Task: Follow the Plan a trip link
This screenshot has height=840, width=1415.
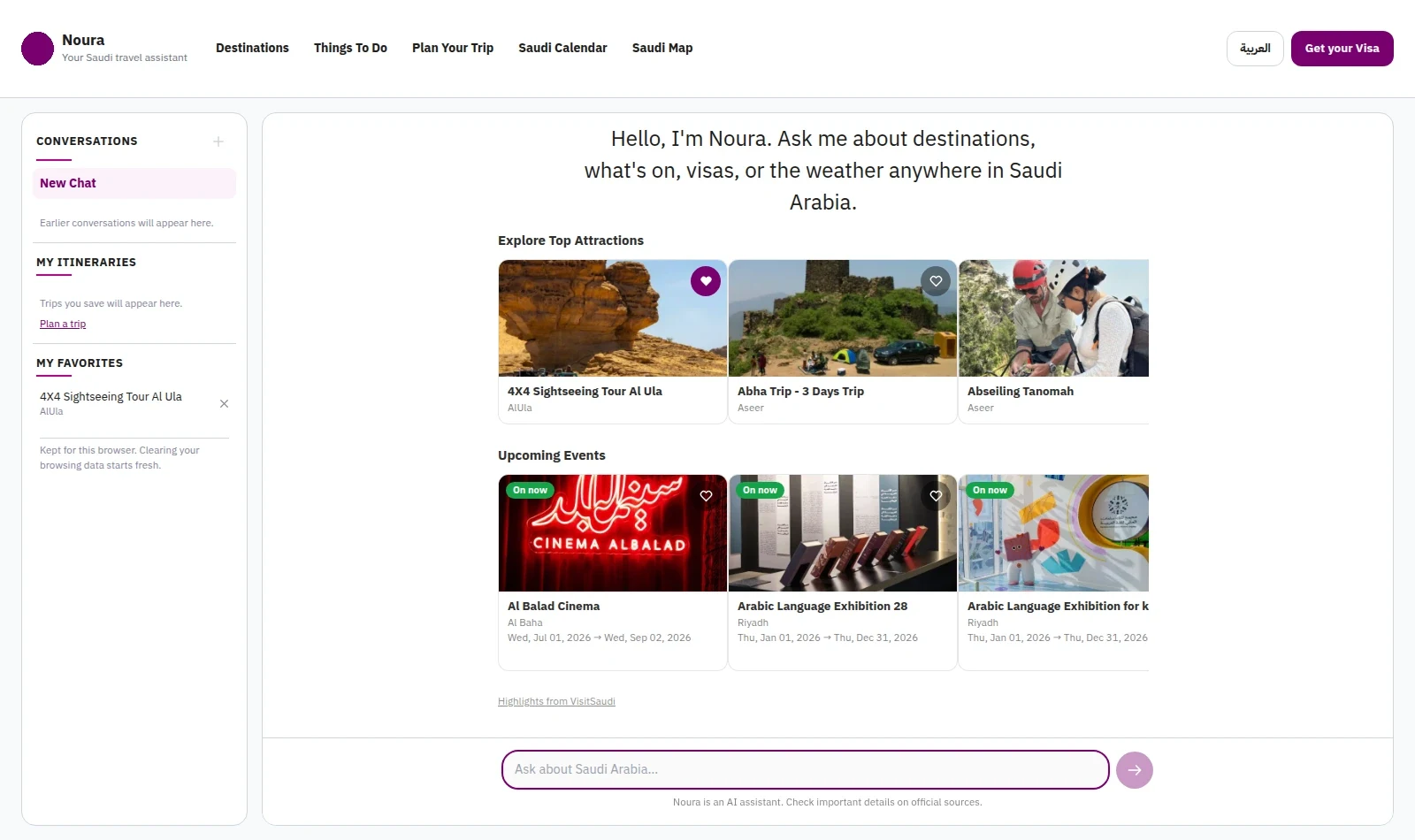Action: [63, 324]
